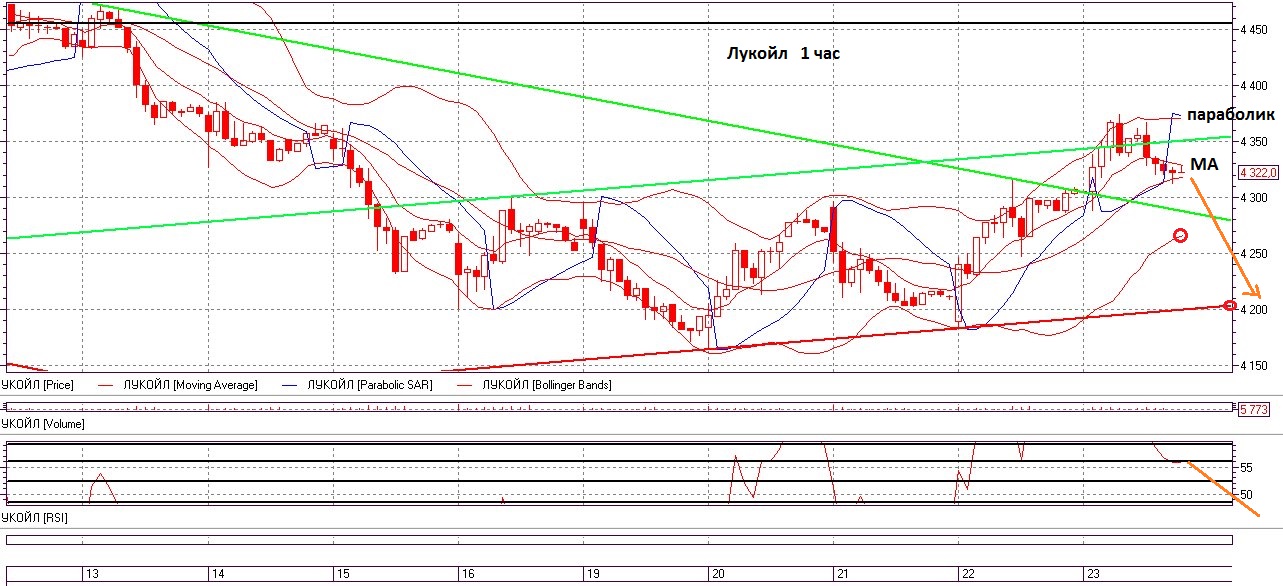Click the chart title "Лукойл 1 час"
The image size is (1283, 586).
783,54
